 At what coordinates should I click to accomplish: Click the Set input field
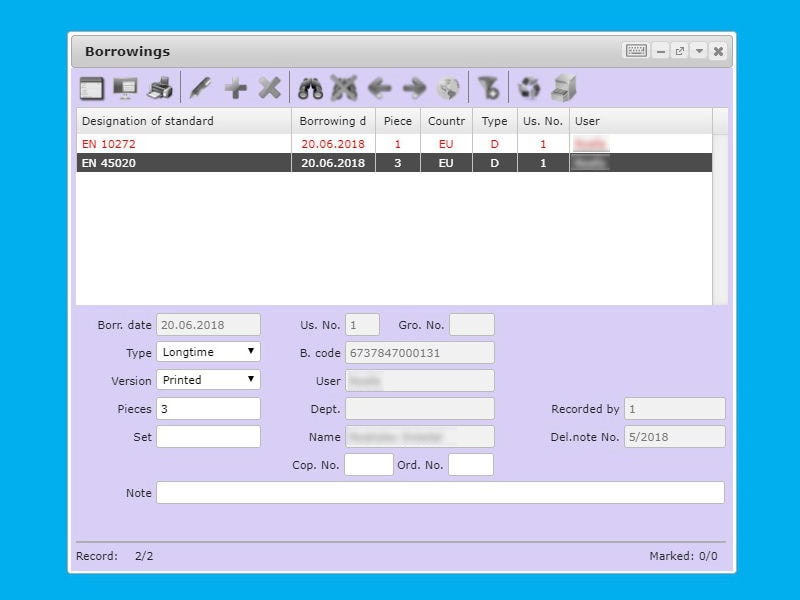pos(208,437)
